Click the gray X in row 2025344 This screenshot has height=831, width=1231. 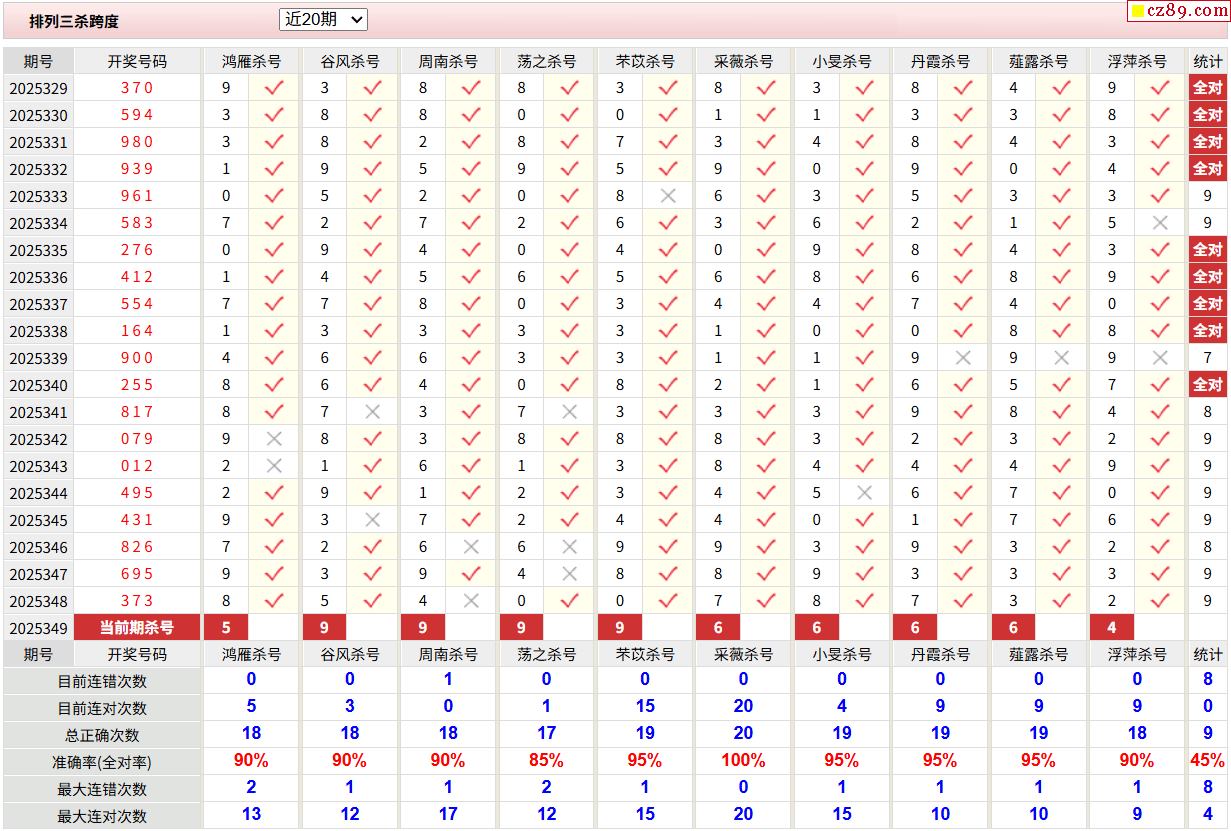(x=865, y=493)
